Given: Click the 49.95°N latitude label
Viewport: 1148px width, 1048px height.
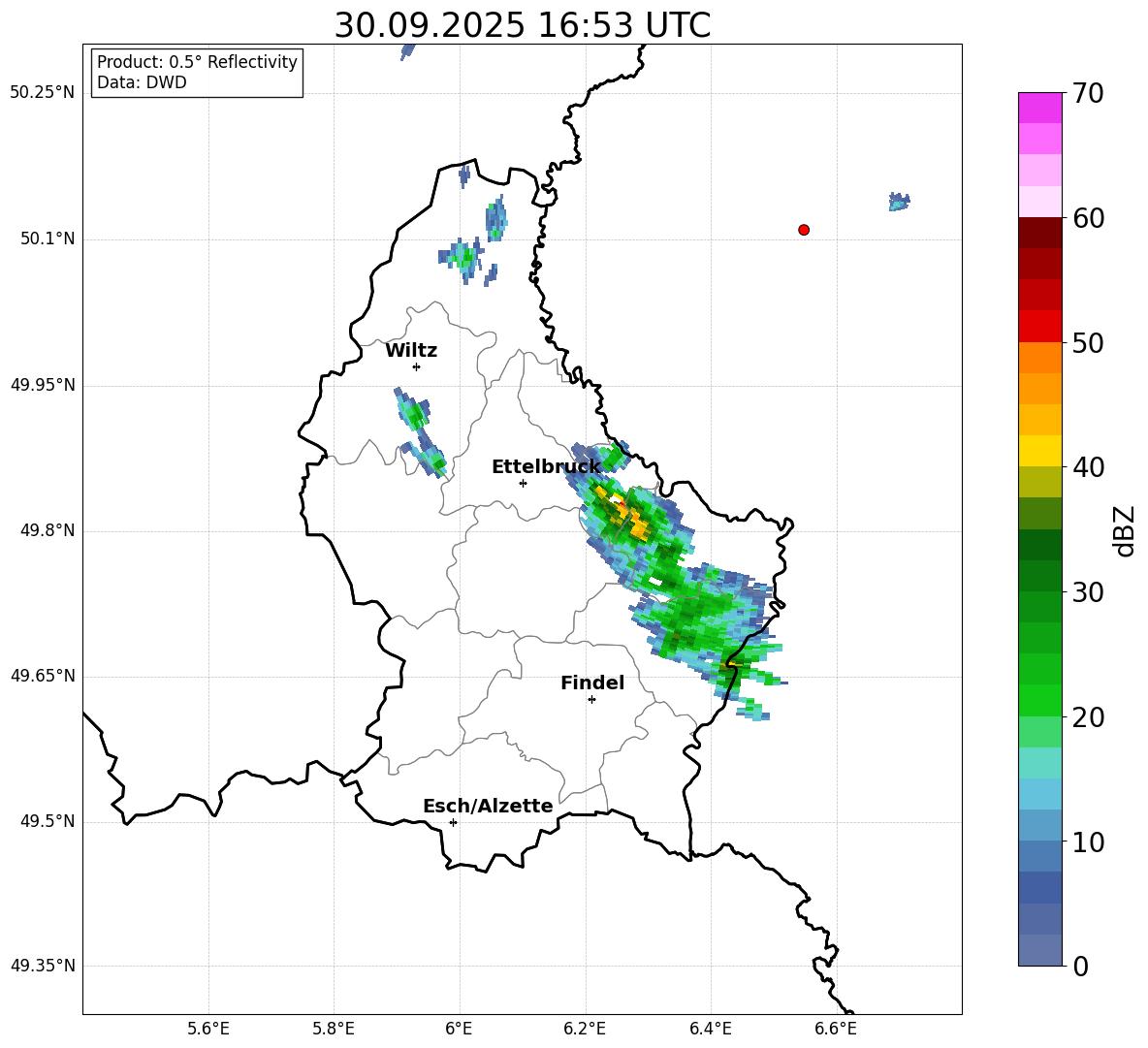Looking at the screenshot, I should 43,385.
